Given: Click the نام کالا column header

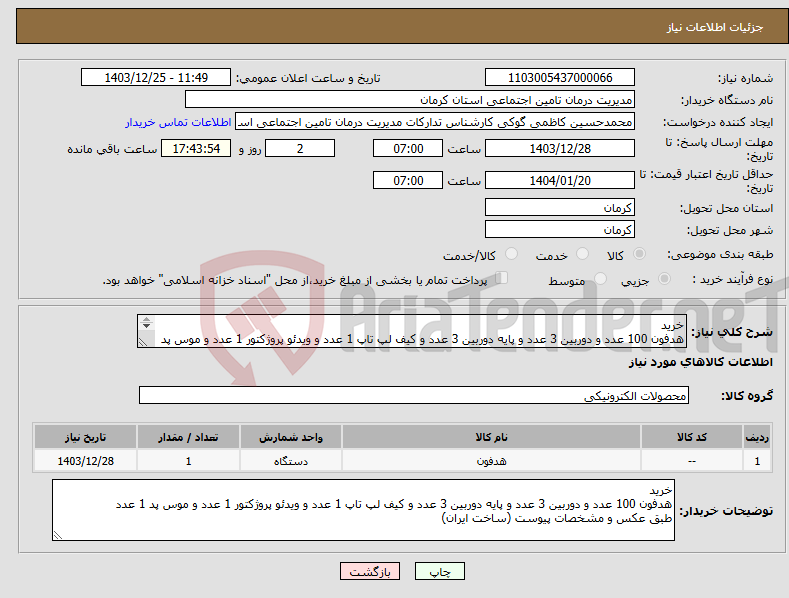Looking at the screenshot, I should pos(491,437).
